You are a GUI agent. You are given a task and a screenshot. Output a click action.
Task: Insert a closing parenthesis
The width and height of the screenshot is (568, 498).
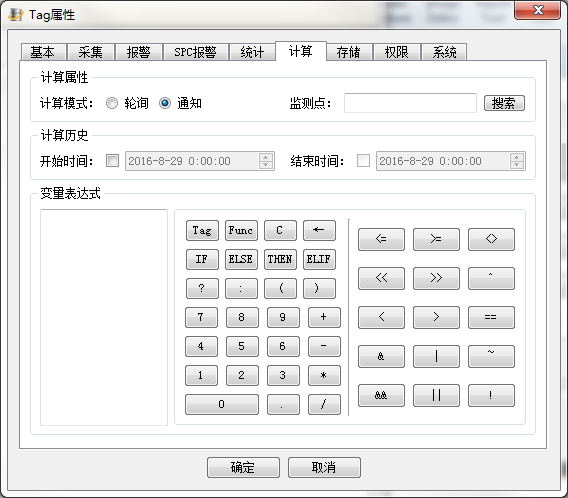[x=319, y=288]
